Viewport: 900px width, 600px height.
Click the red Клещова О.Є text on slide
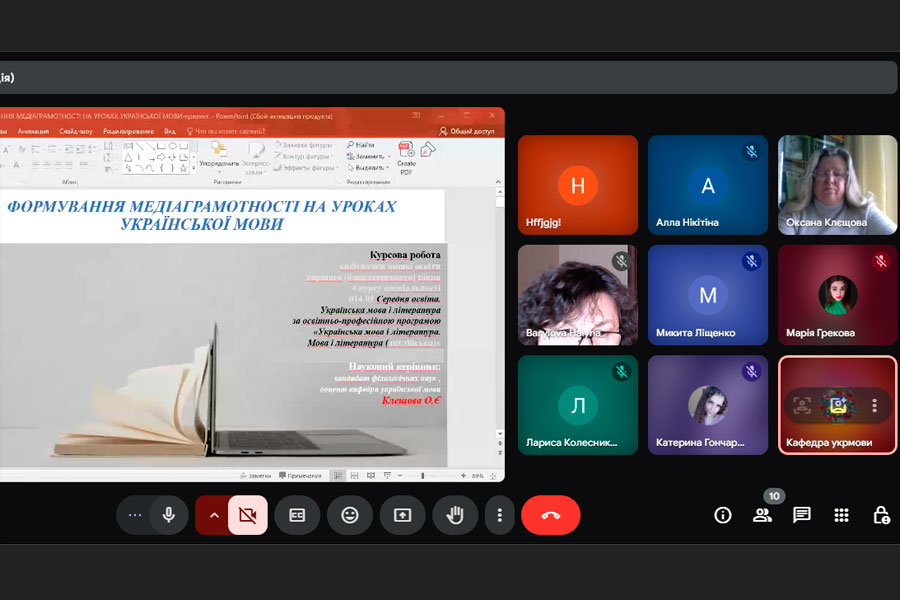pyautogui.click(x=411, y=400)
